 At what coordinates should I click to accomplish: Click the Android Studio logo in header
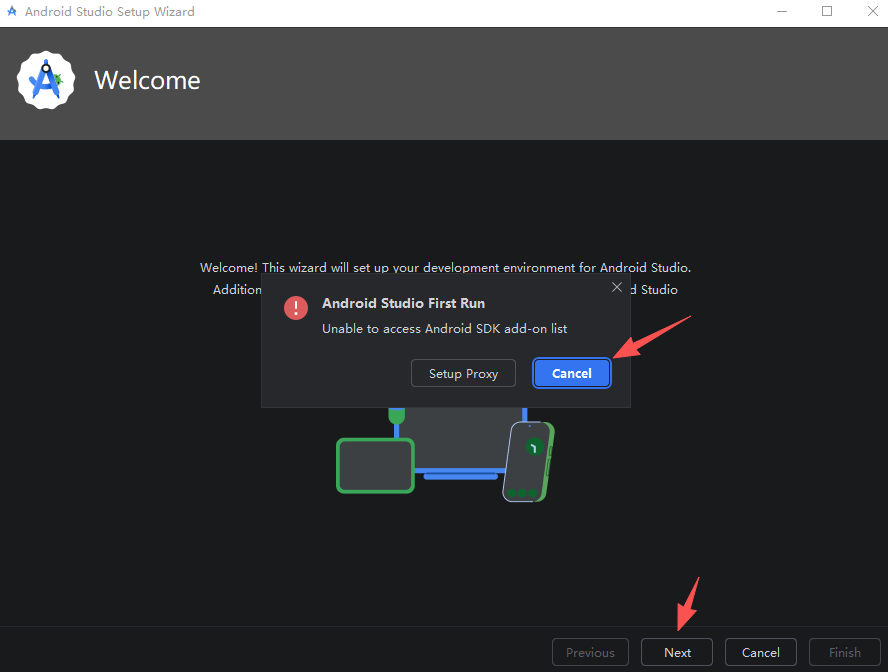tap(46, 80)
